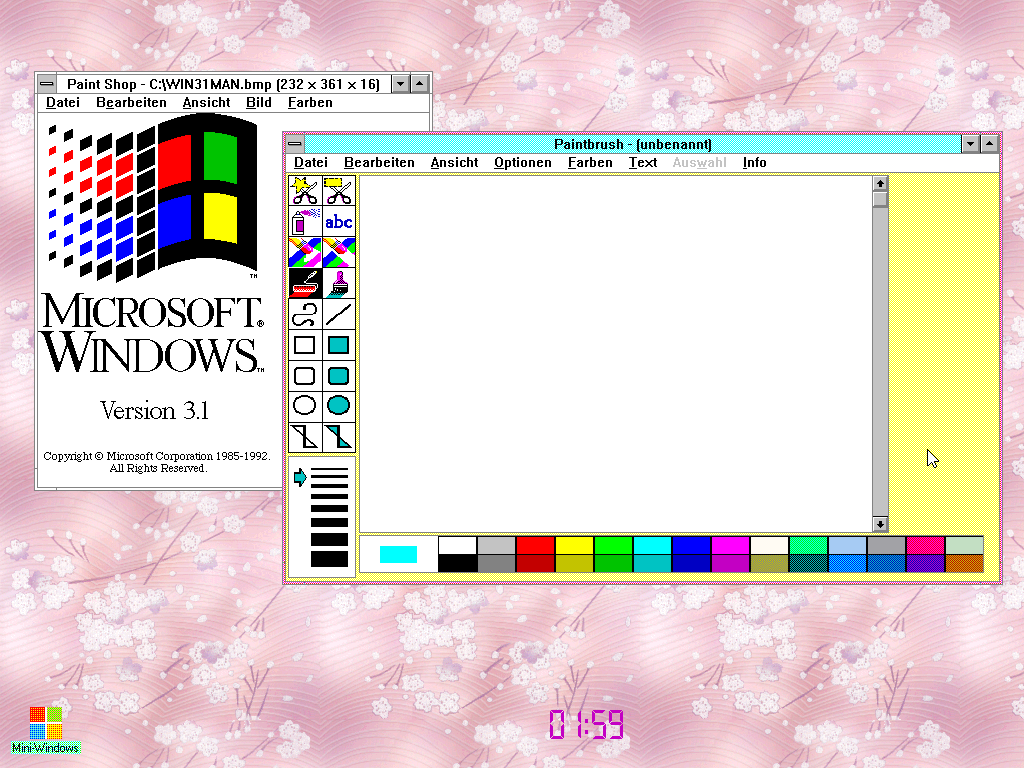Select the thickest line width
Image resolution: width=1024 pixels, height=768 pixels.
tap(329, 559)
